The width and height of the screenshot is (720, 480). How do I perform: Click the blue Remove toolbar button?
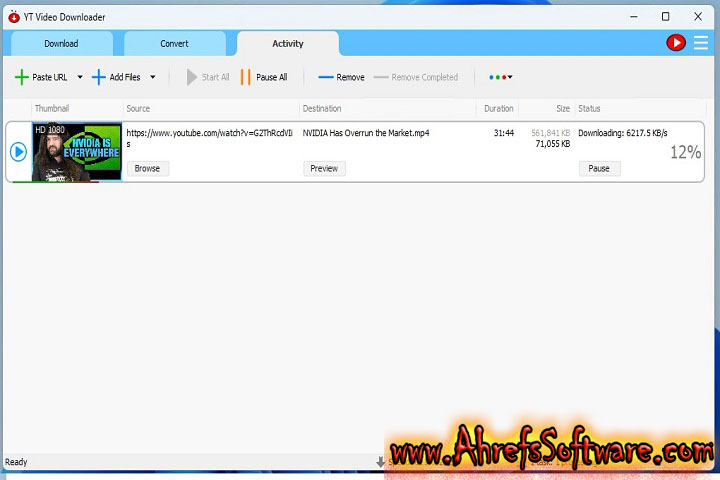[341, 77]
